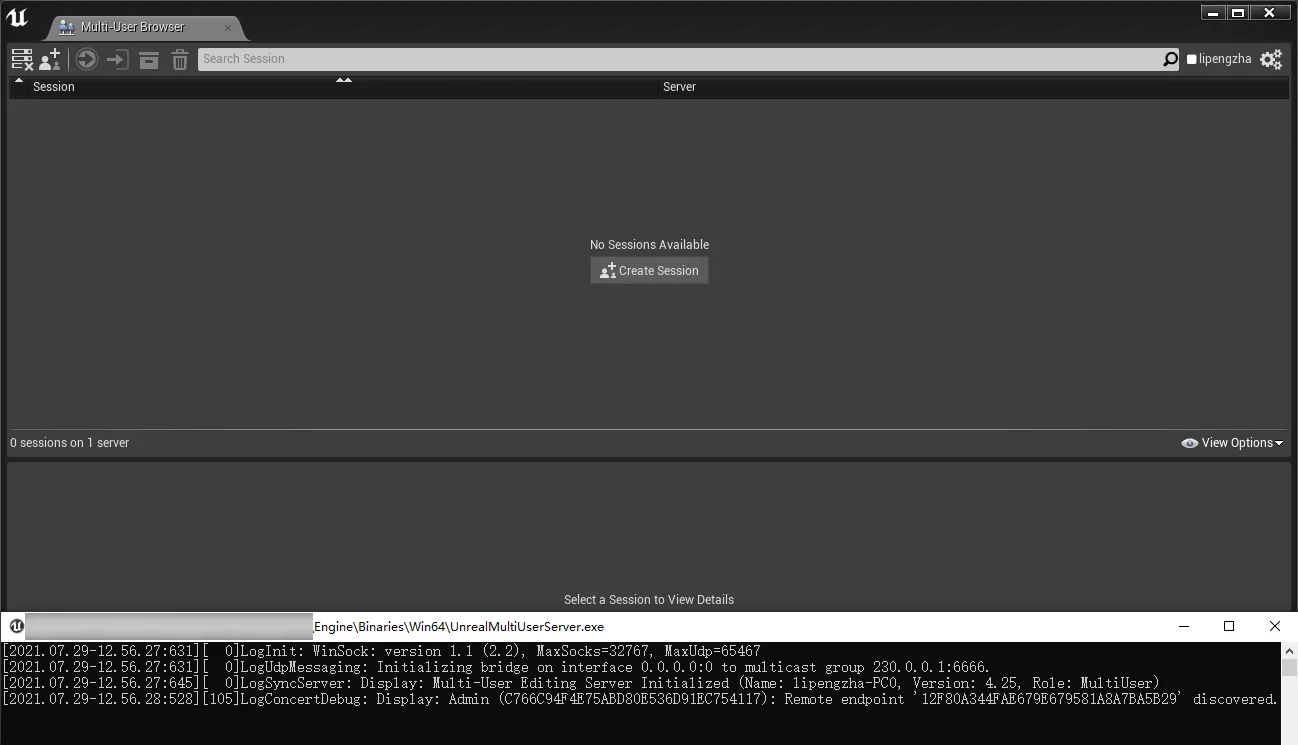
Task: Click the Unreal Engine logo icon top left
Action: 16,15
